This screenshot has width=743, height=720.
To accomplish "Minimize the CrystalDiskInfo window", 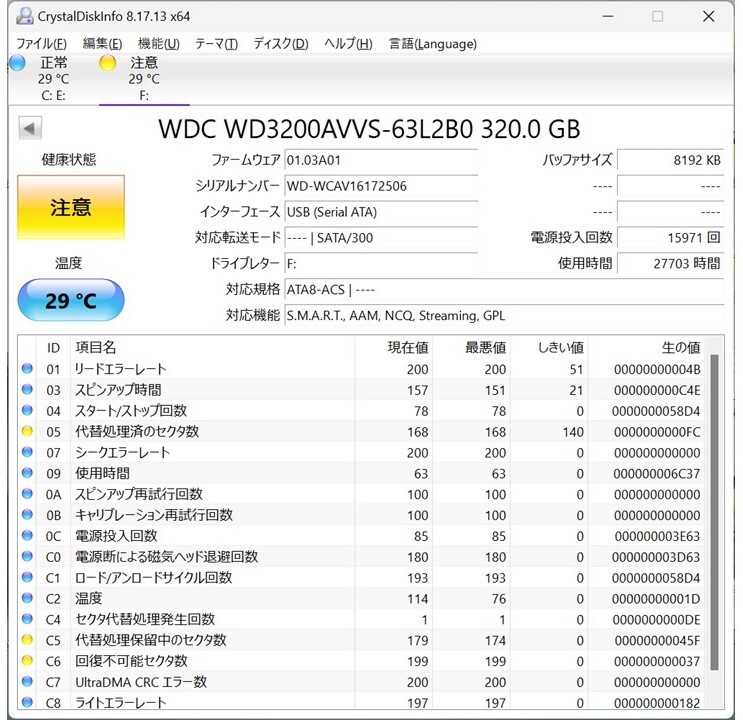I will [x=608, y=16].
